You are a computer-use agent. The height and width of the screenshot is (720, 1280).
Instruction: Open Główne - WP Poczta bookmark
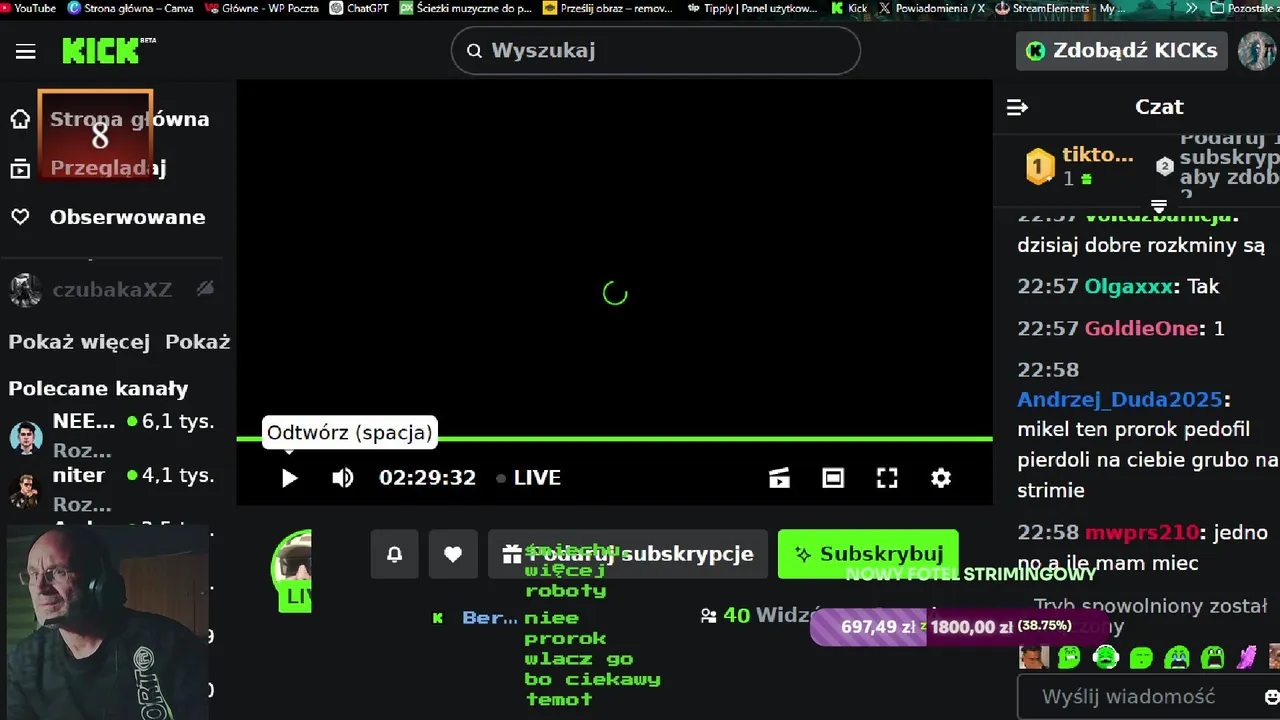261,8
